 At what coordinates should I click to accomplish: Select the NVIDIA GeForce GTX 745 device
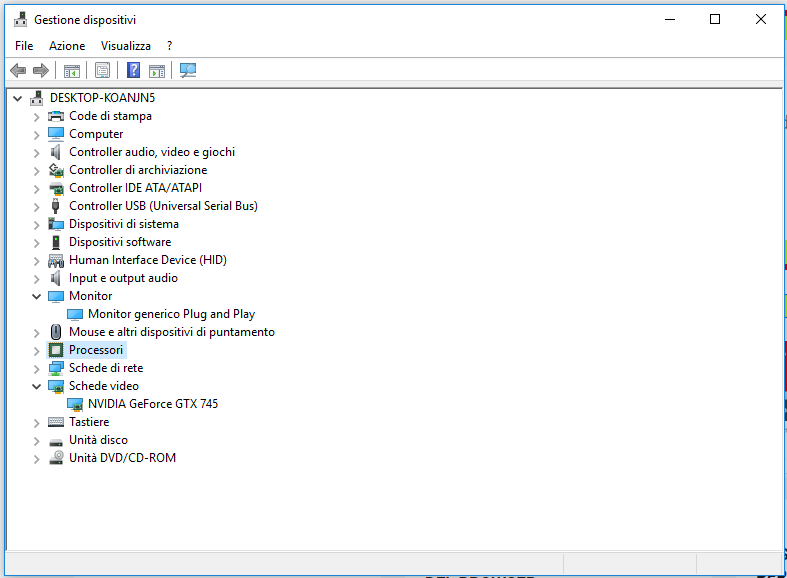(x=152, y=404)
